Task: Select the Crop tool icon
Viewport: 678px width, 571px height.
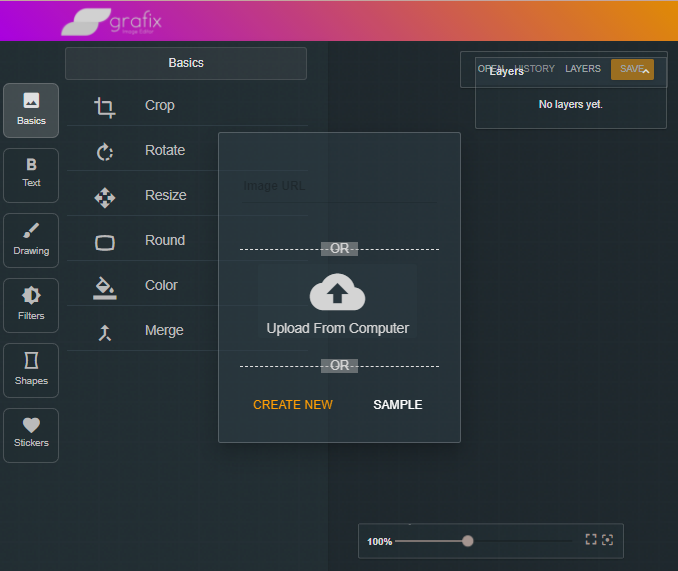Action: [105, 106]
